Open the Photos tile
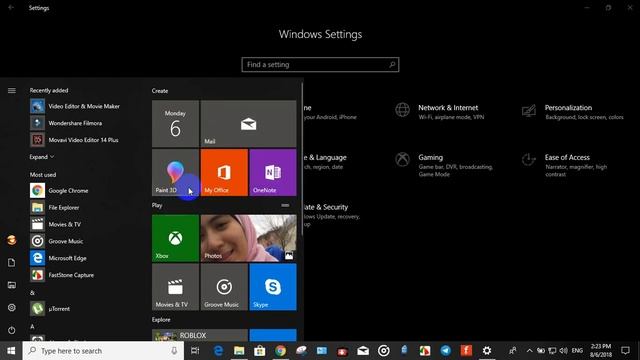The width and height of the screenshot is (640, 360). (249, 238)
